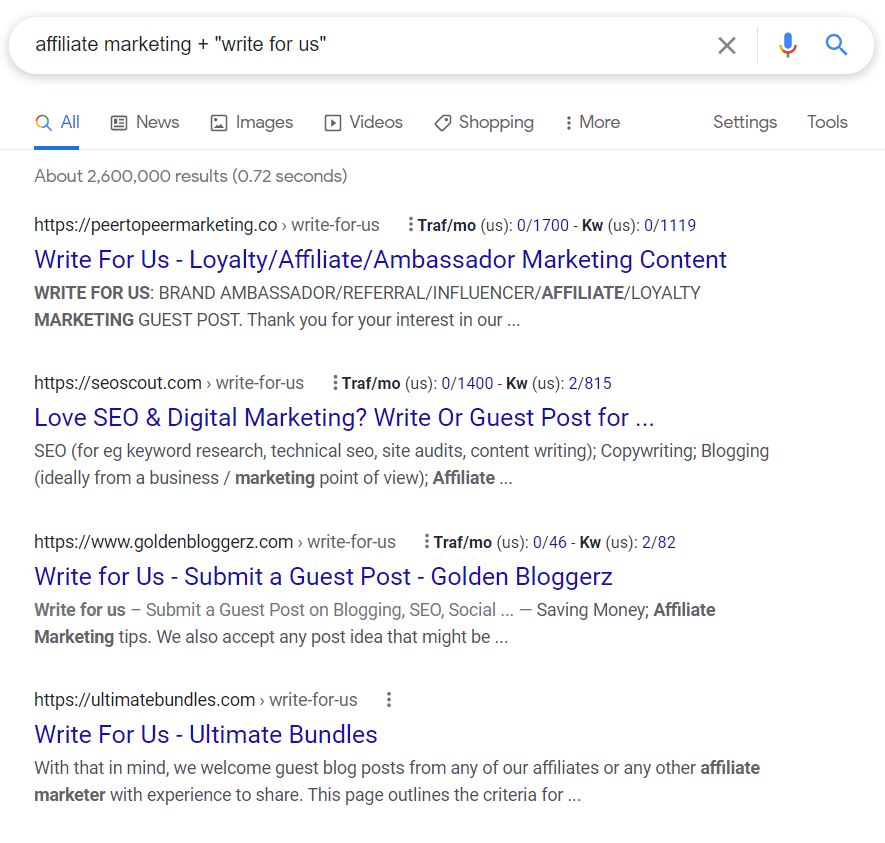The image size is (885, 843).
Task: Open the Write For Us - Ultimate Bundles result
Action: pyautogui.click(x=206, y=734)
